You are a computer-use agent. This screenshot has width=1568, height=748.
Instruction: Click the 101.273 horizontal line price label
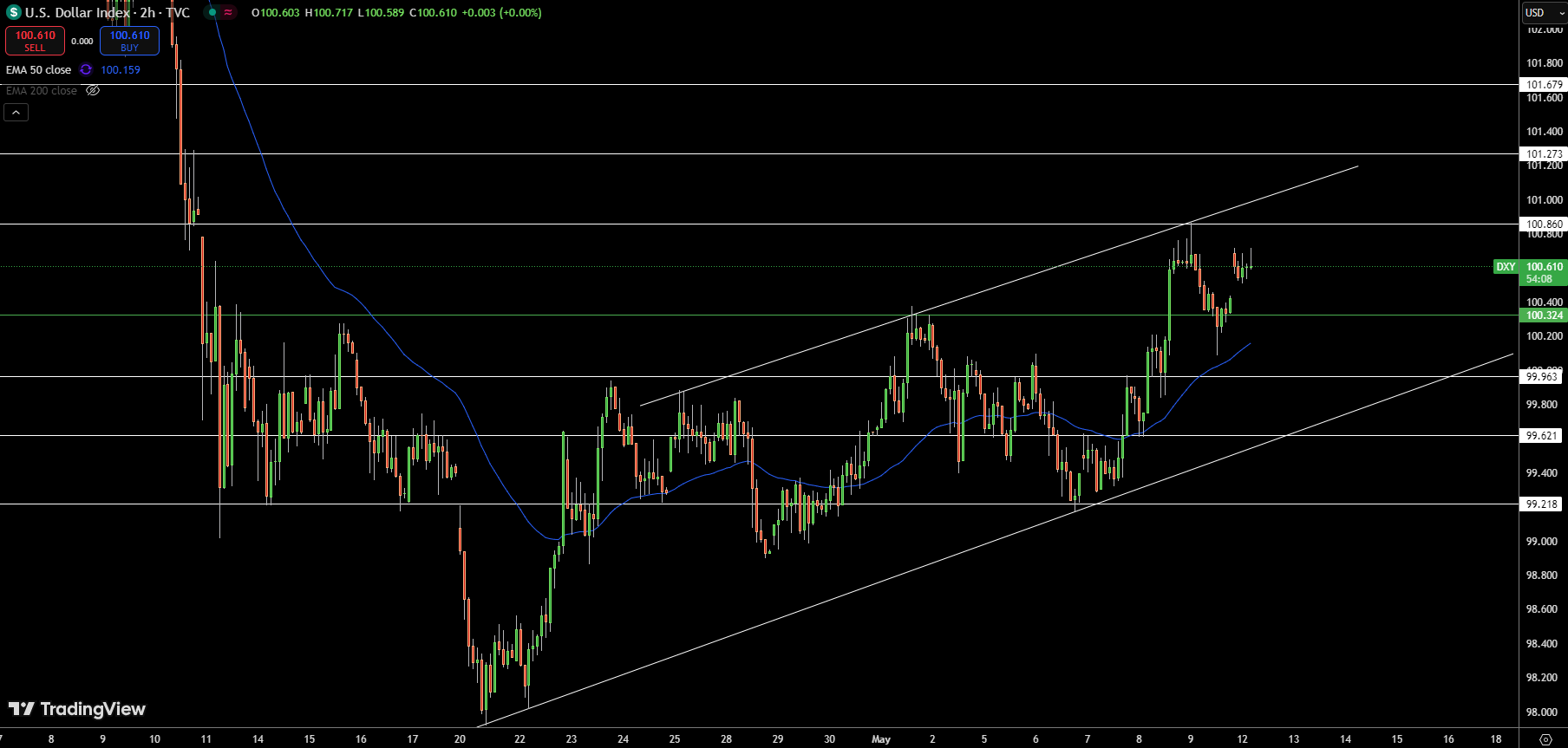(1545, 154)
